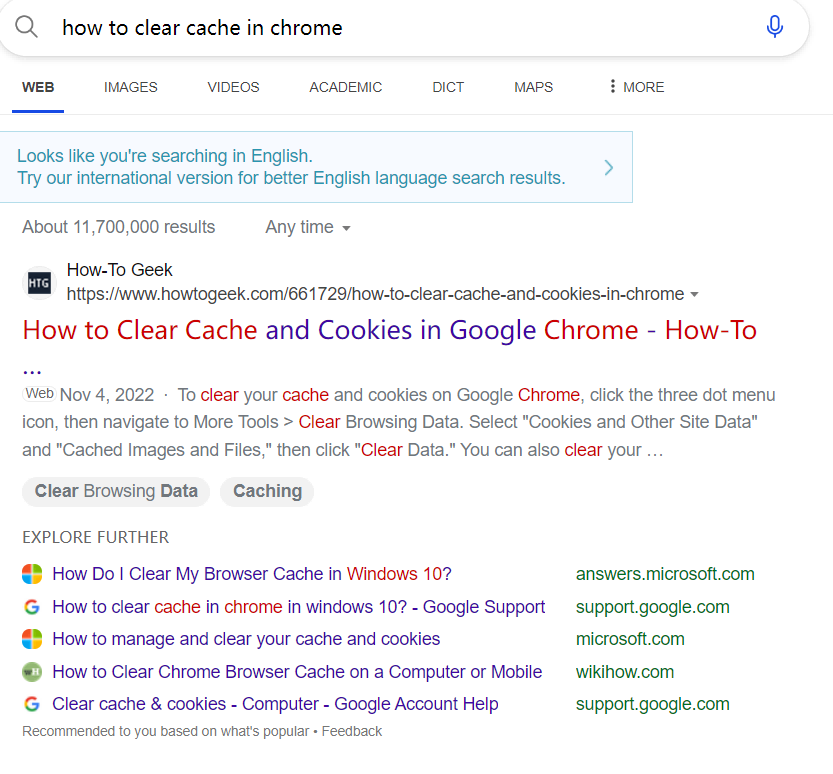This screenshot has width=833, height=774.
Task: Click Google logo beside chrome in windows 10 link
Action: tap(32, 607)
